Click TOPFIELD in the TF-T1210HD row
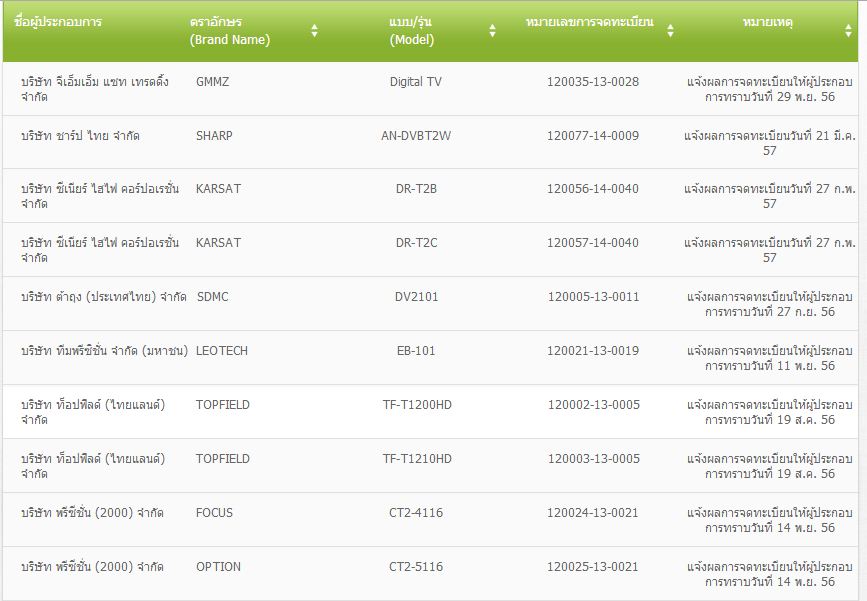Viewport: 867px width, 601px height. [x=223, y=459]
